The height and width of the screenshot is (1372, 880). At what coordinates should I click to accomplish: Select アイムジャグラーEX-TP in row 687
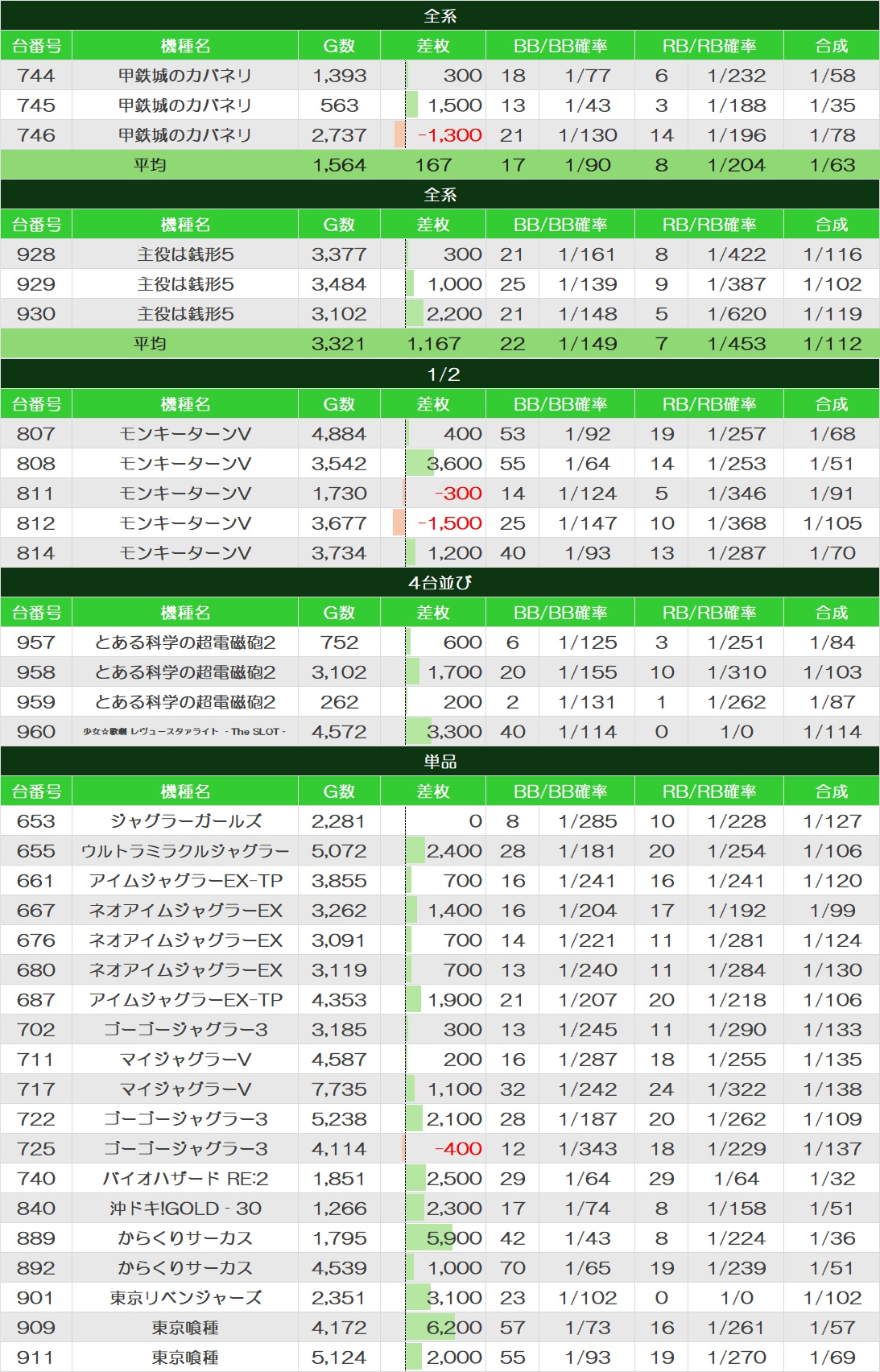click(185, 1000)
